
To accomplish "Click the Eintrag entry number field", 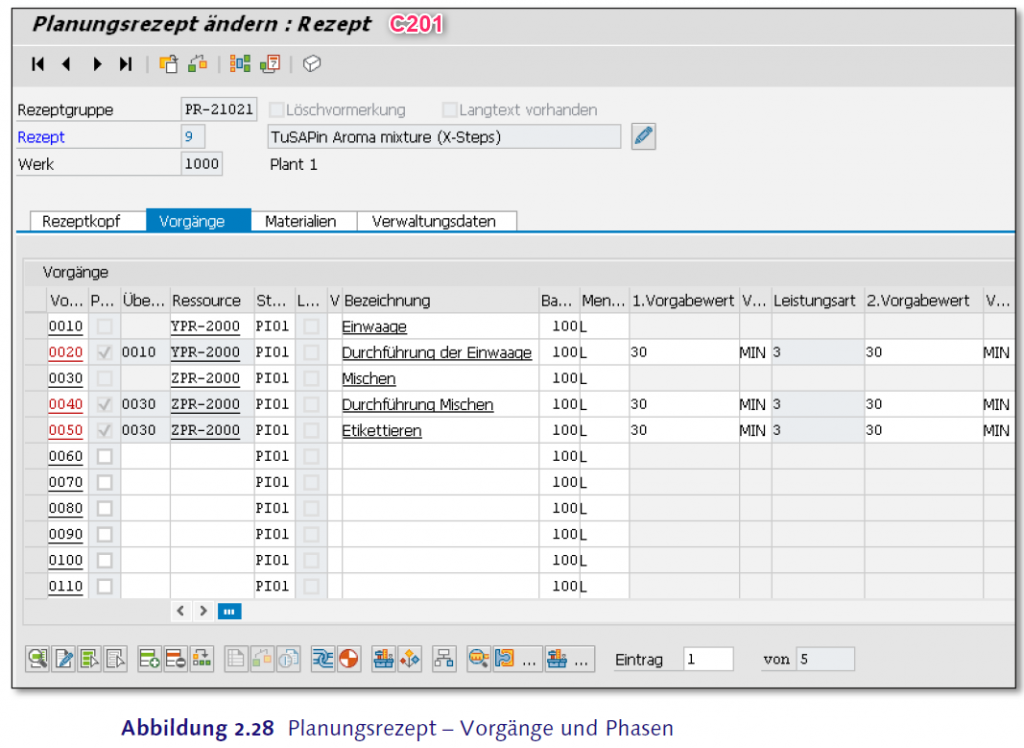I will [x=708, y=659].
